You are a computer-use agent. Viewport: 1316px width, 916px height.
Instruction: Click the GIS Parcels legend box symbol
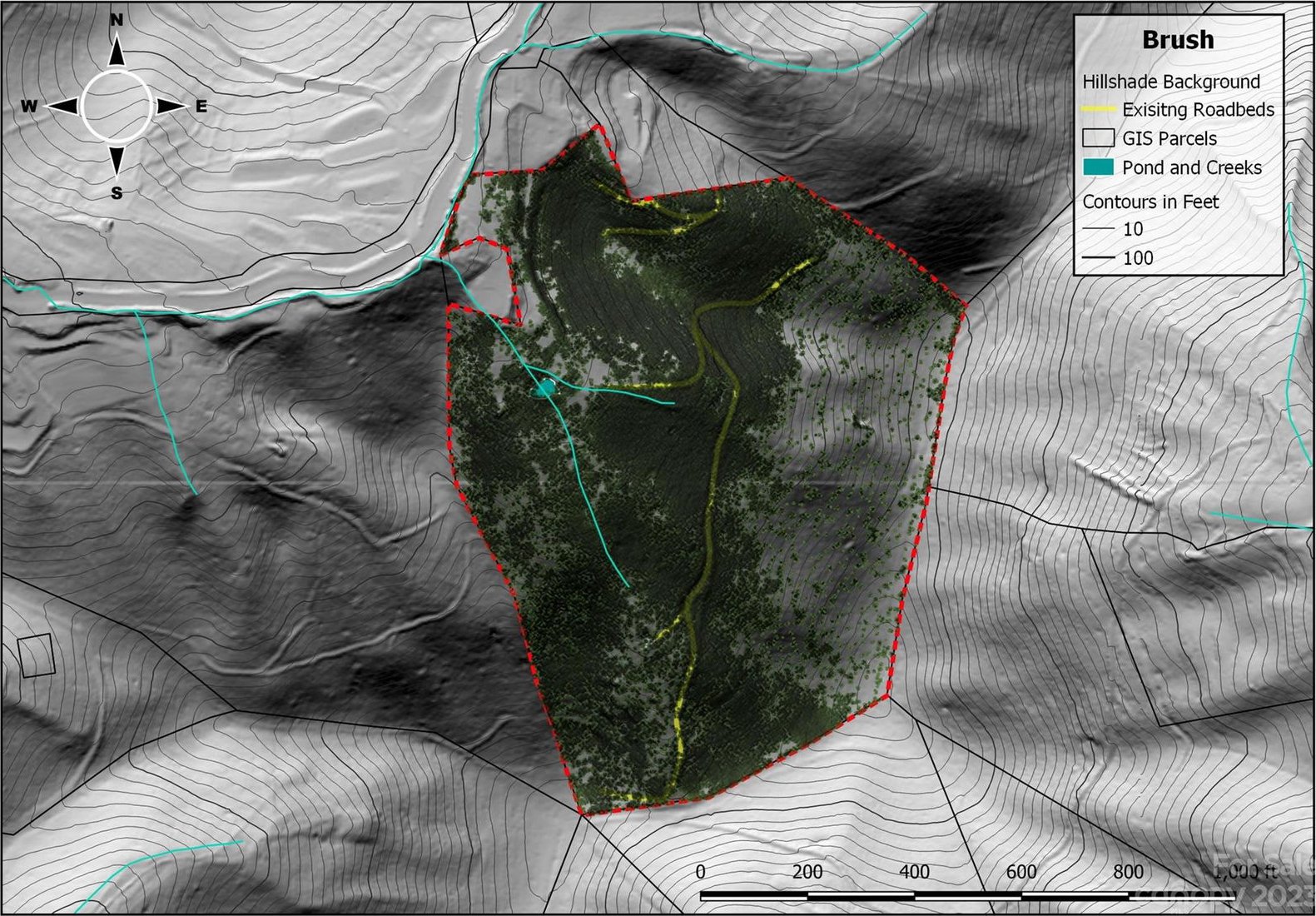(x=1098, y=138)
